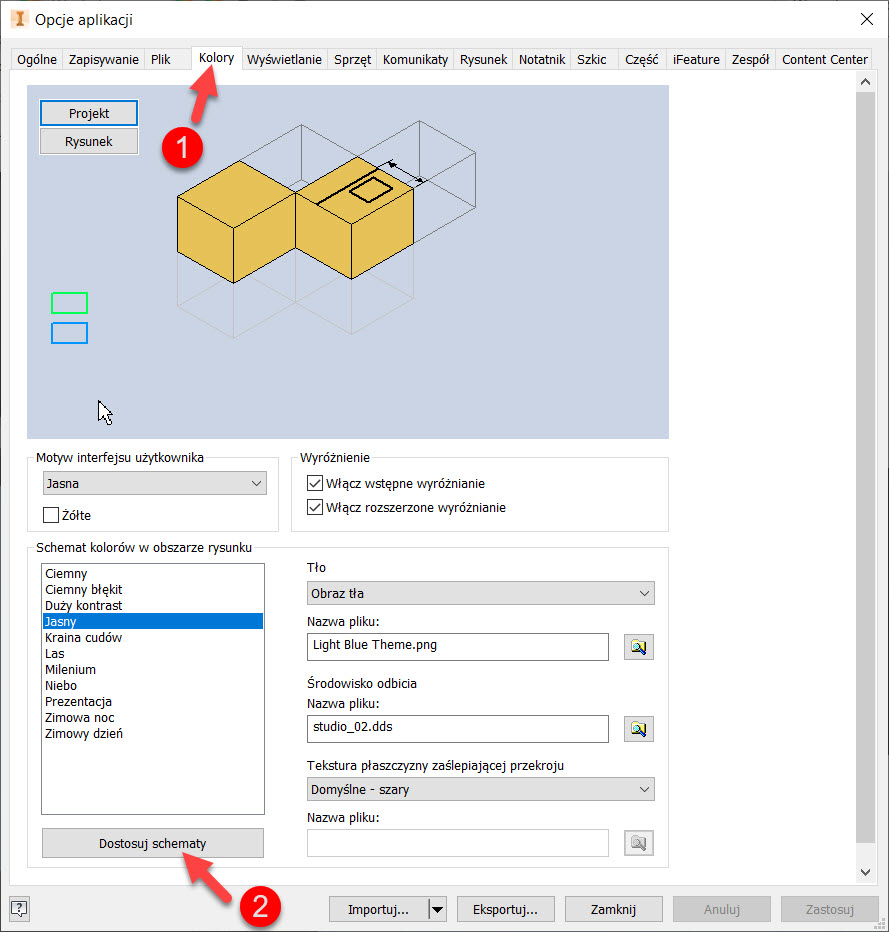
Task: Toggle the Żółte checkbox
Action: pos(51,515)
